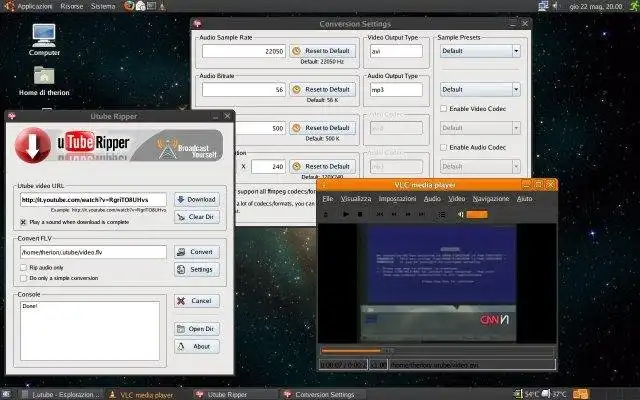Click the Cancel button in Utube Ripper

(197, 301)
